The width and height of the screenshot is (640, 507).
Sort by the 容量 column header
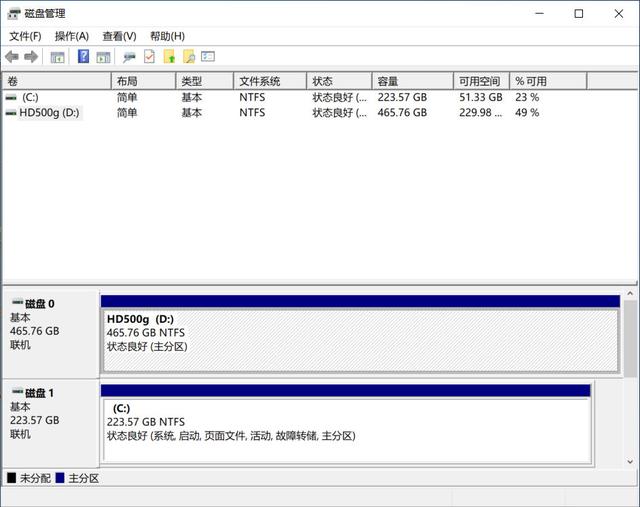413,81
